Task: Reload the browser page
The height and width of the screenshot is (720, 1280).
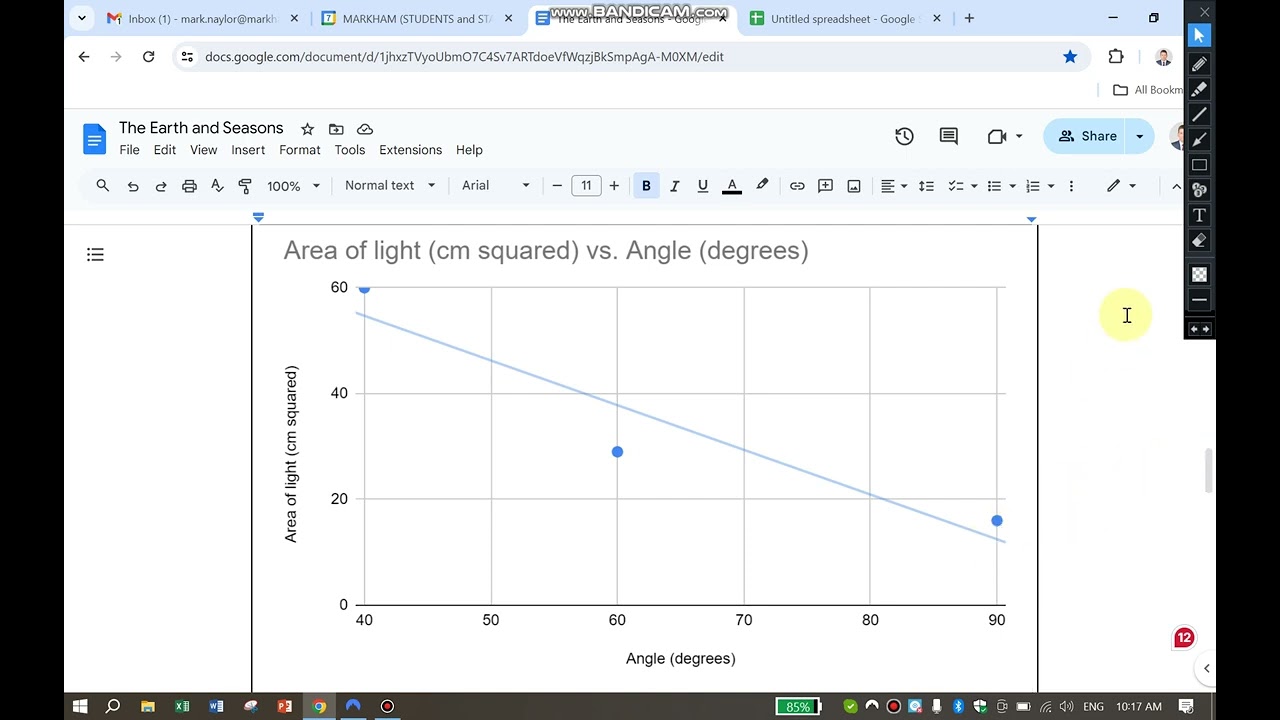Action: coord(148,57)
